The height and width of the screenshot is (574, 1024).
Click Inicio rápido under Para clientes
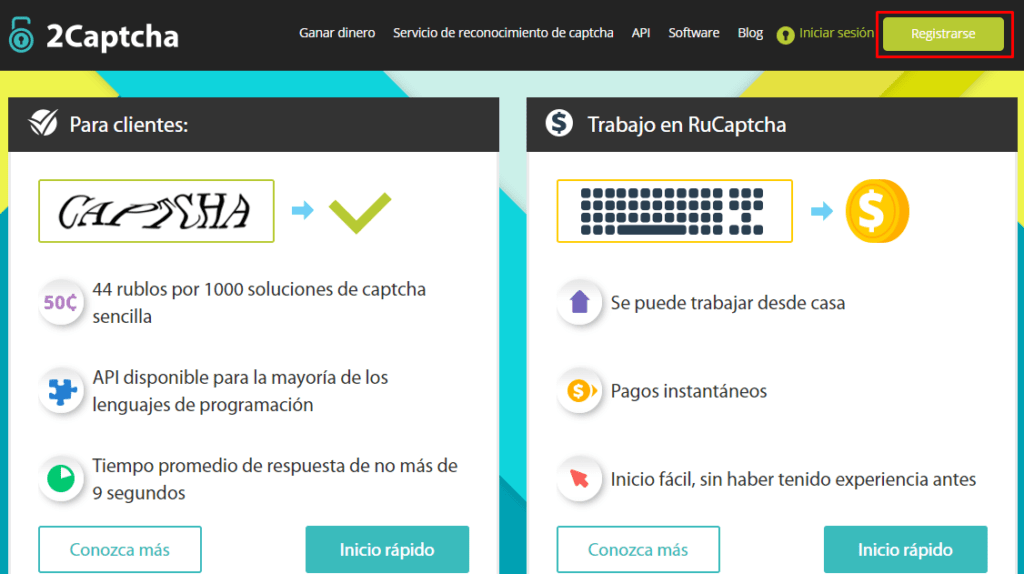(387, 549)
